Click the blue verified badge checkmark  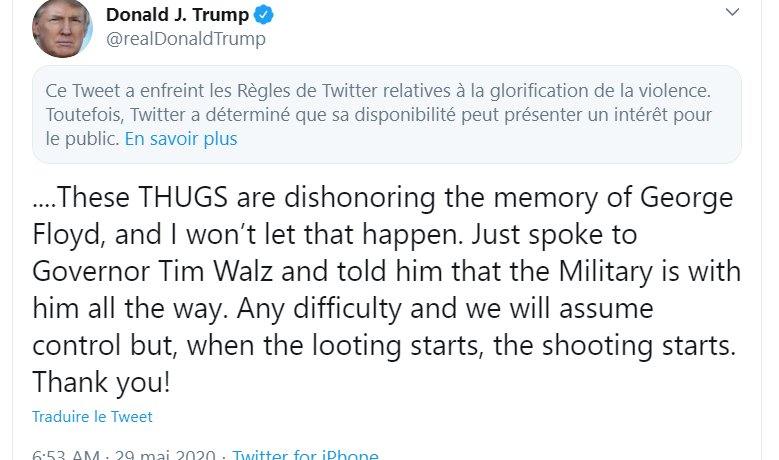[x=264, y=15]
